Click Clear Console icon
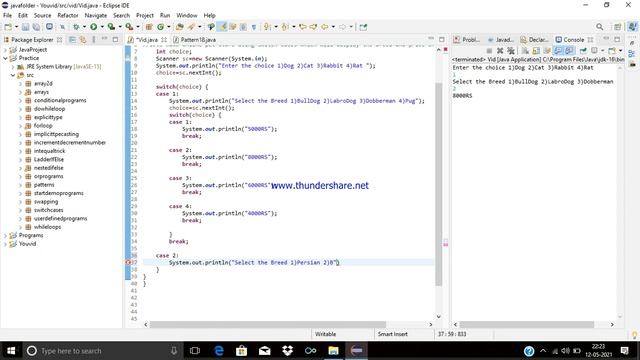This screenshot has width=640, height=360. 525,51
